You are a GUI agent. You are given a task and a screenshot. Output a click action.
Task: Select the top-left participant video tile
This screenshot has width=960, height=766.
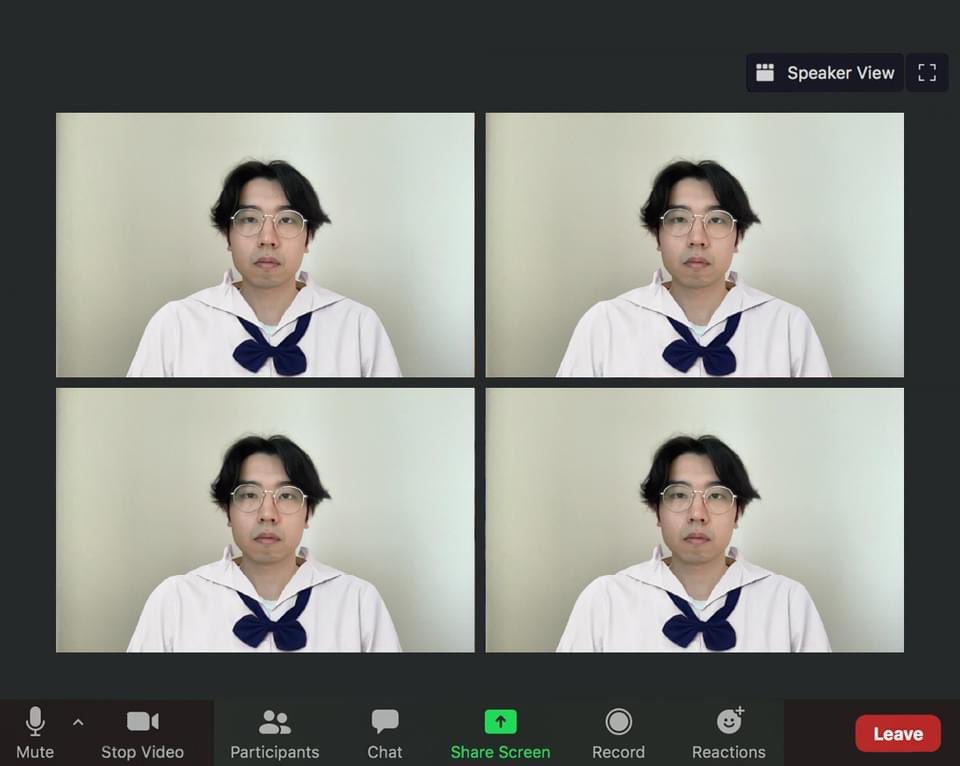click(265, 245)
